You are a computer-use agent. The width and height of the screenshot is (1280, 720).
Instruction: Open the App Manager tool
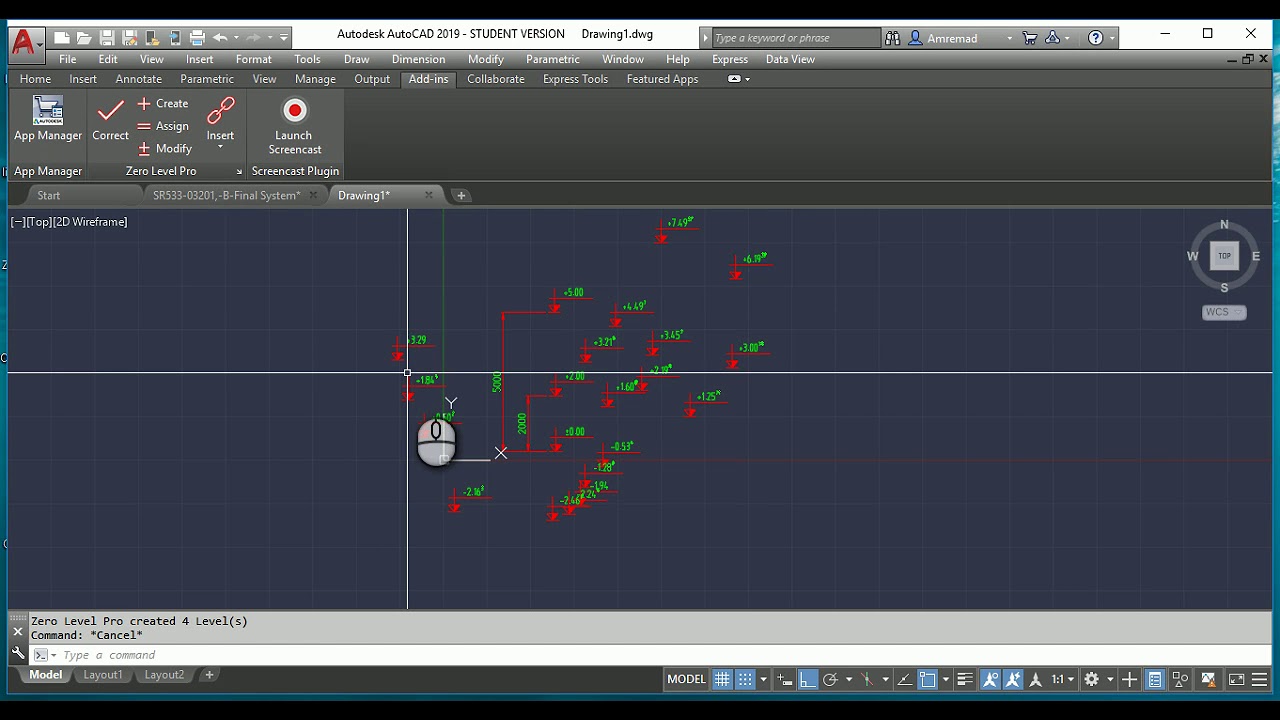pos(48,118)
